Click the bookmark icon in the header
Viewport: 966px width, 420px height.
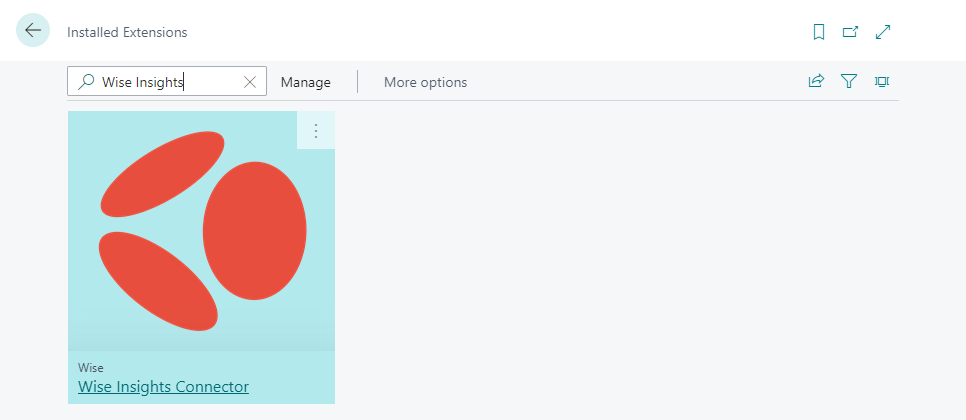(x=818, y=32)
